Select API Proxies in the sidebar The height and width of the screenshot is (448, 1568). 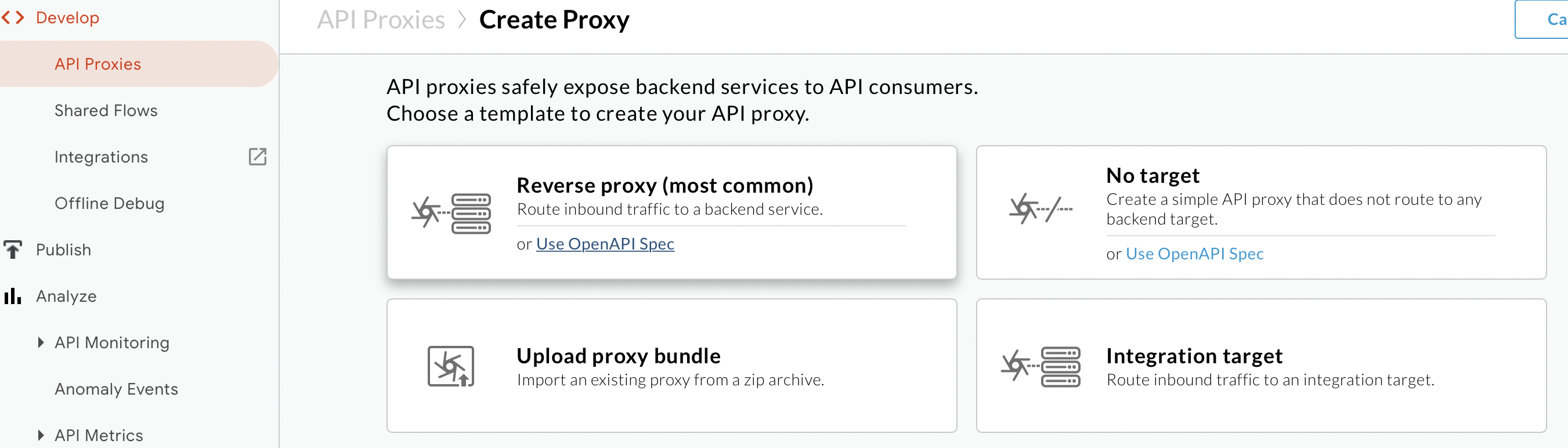click(x=99, y=63)
